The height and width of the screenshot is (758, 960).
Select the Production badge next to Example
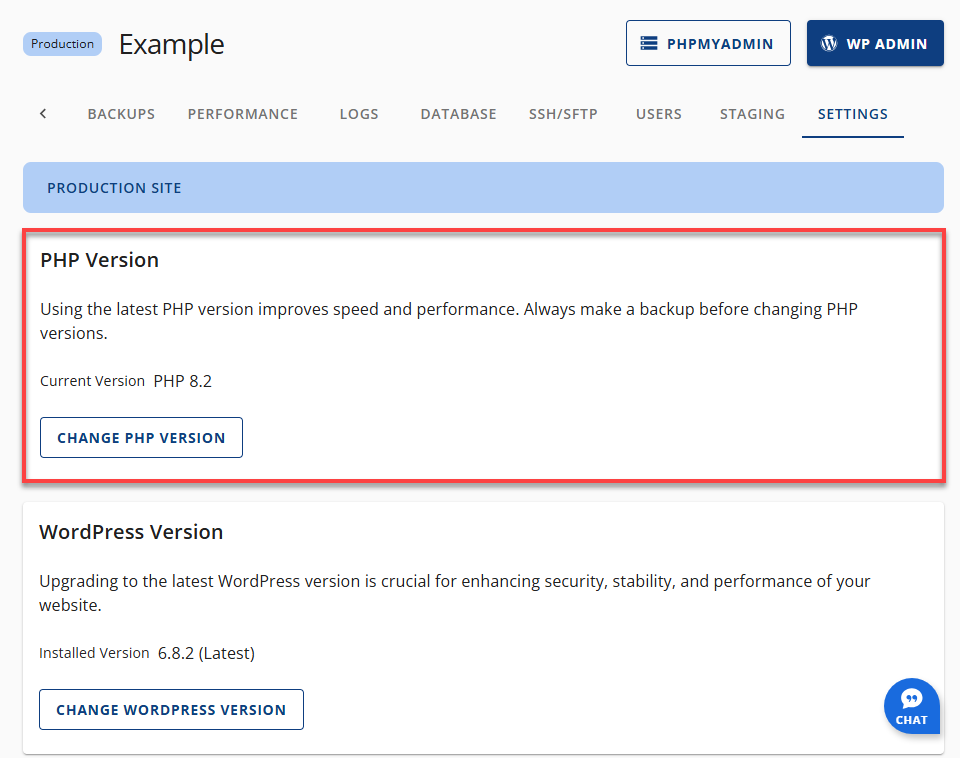point(61,43)
